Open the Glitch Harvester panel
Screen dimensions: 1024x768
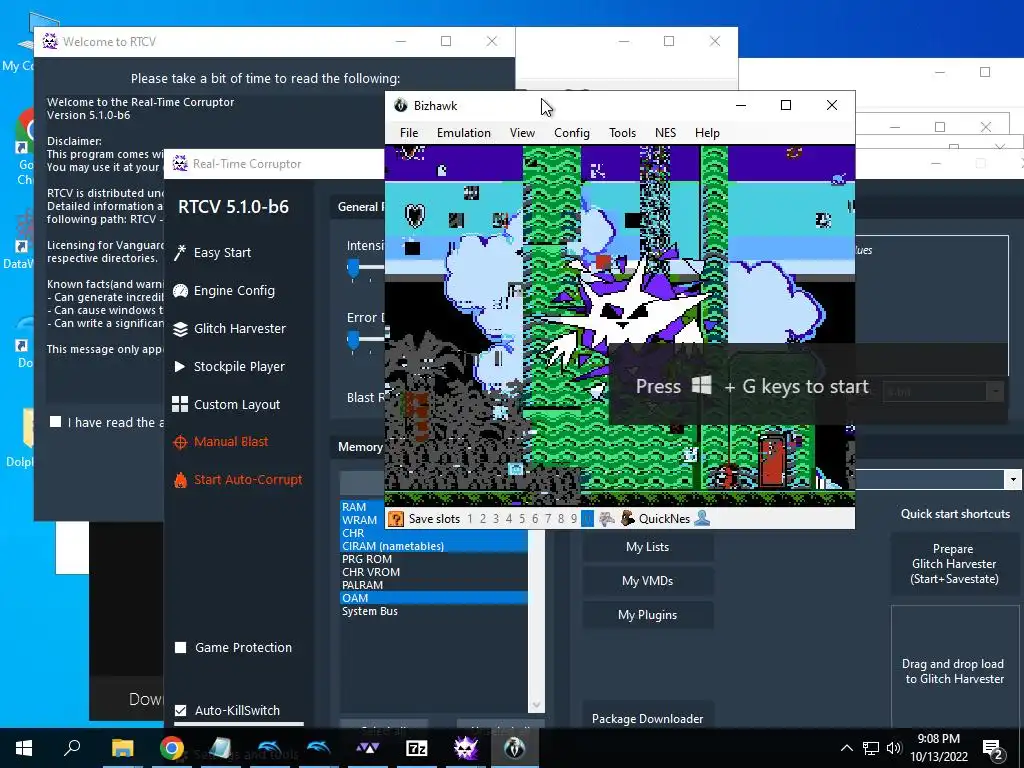(229, 328)
